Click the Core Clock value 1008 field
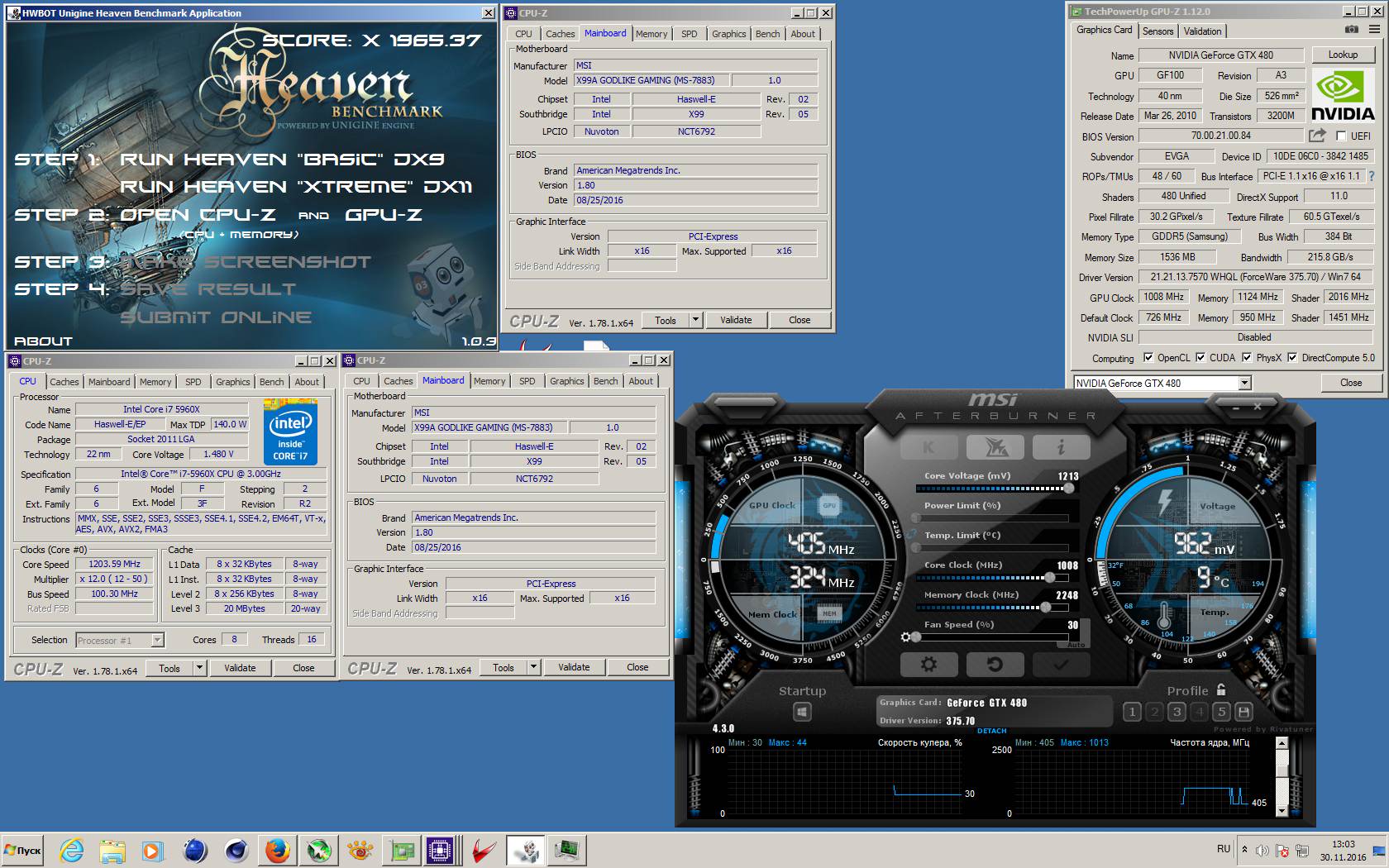The image size is (1389, 868). point(1067,565)
